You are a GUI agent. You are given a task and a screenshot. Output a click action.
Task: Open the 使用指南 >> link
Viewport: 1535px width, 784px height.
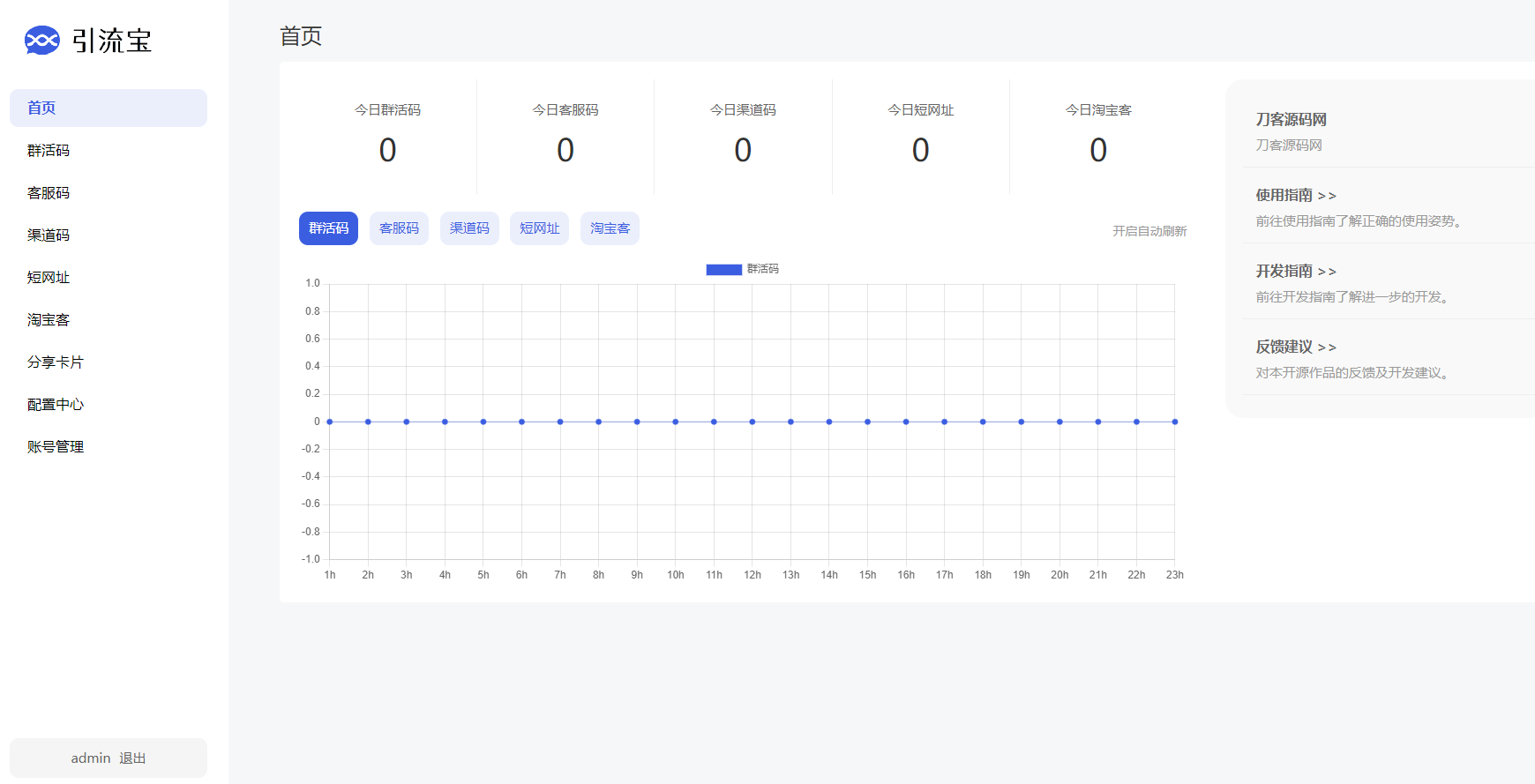coord(1295,196)
